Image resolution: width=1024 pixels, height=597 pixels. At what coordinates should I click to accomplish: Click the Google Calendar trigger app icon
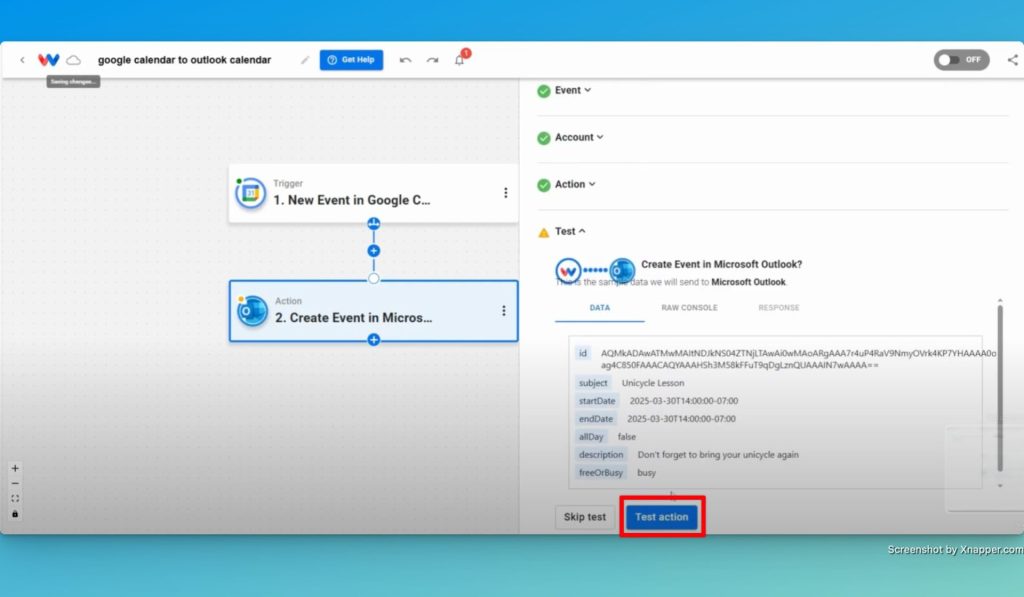pyautogui.click(x=250, y=193)
